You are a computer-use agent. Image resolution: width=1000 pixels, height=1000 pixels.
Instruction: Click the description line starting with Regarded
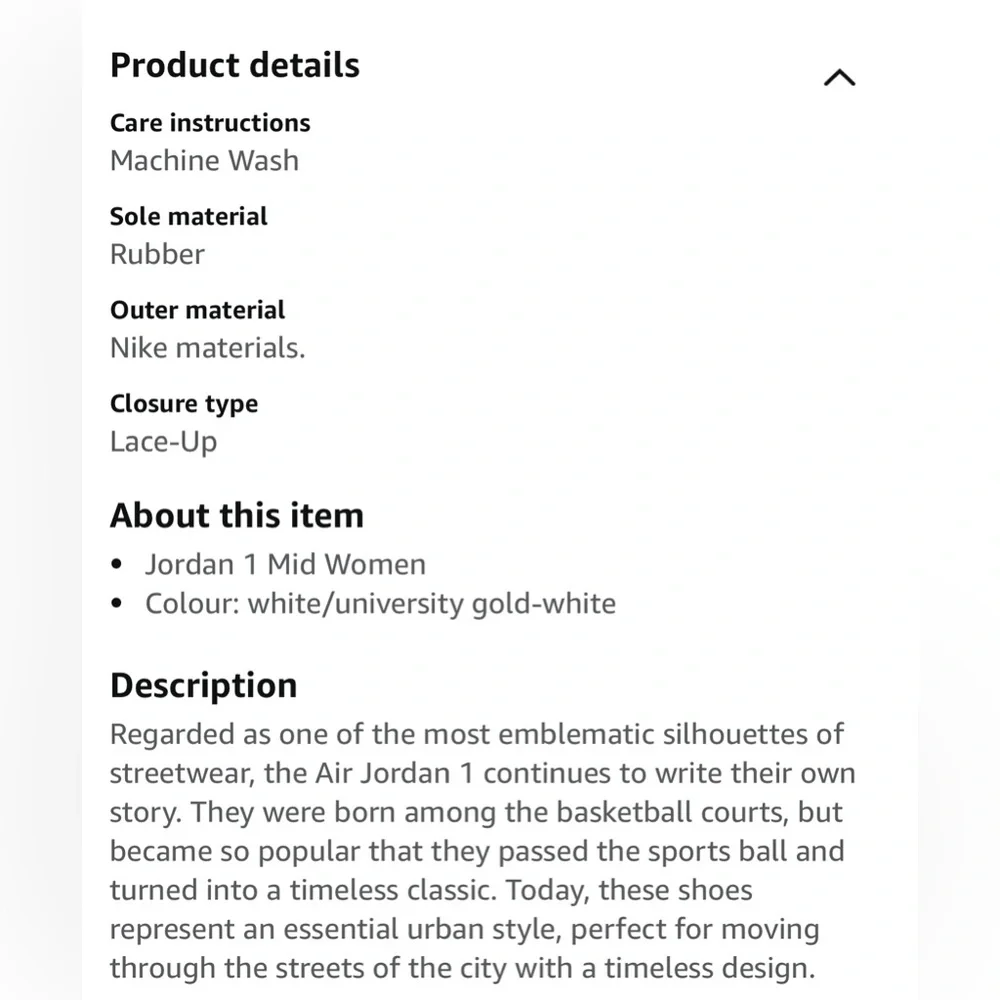[x=477, y=734]
